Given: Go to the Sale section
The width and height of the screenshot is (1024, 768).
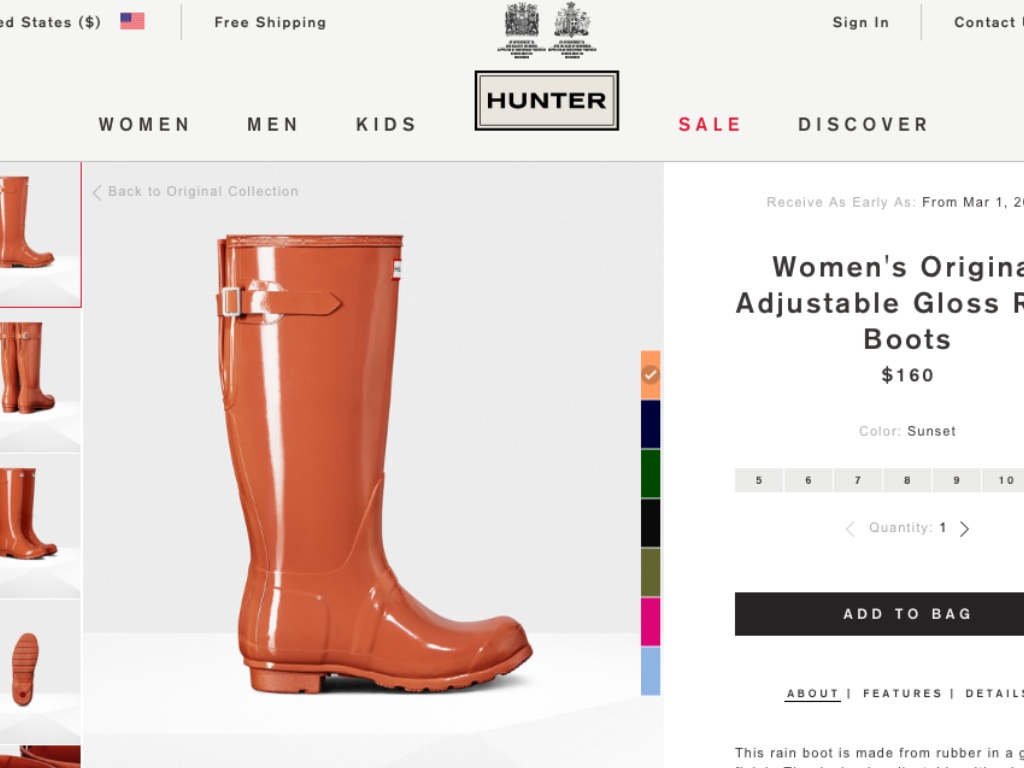Looking at the screenshot, I should [710, 125].
